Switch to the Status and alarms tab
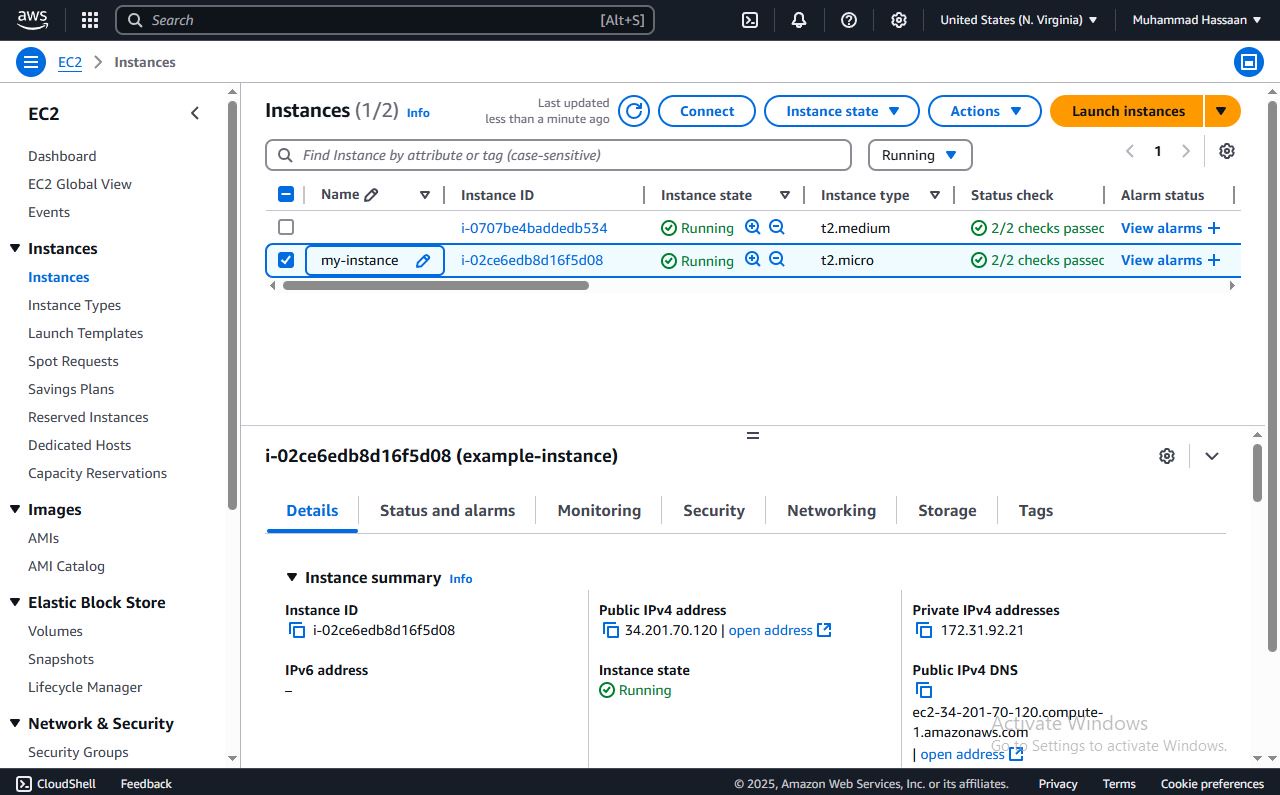1280x795 pixels. tap(447, 510)
